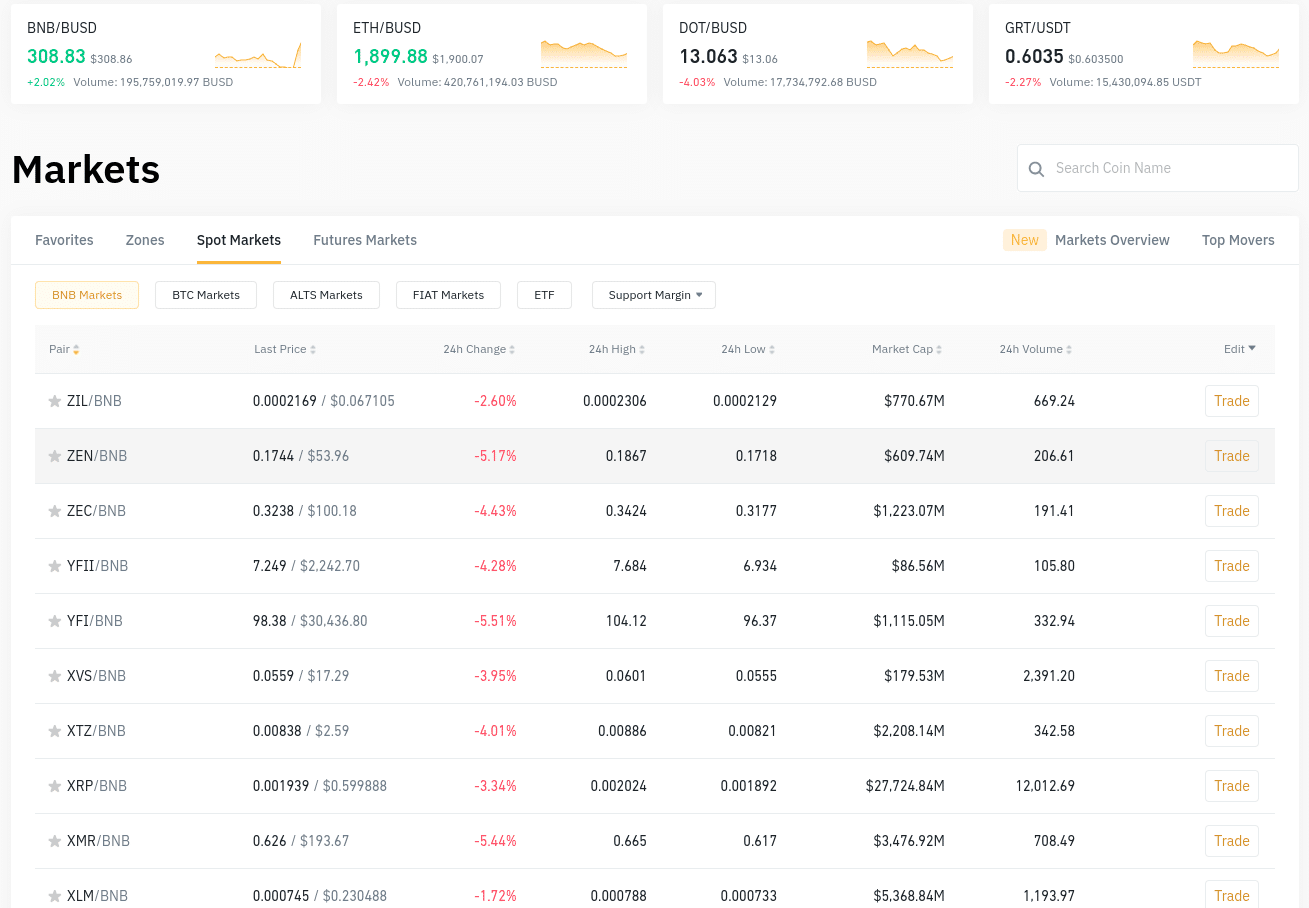
Task: Click 24h volume 12,012.69
Action: click(x=1045, y=786)
